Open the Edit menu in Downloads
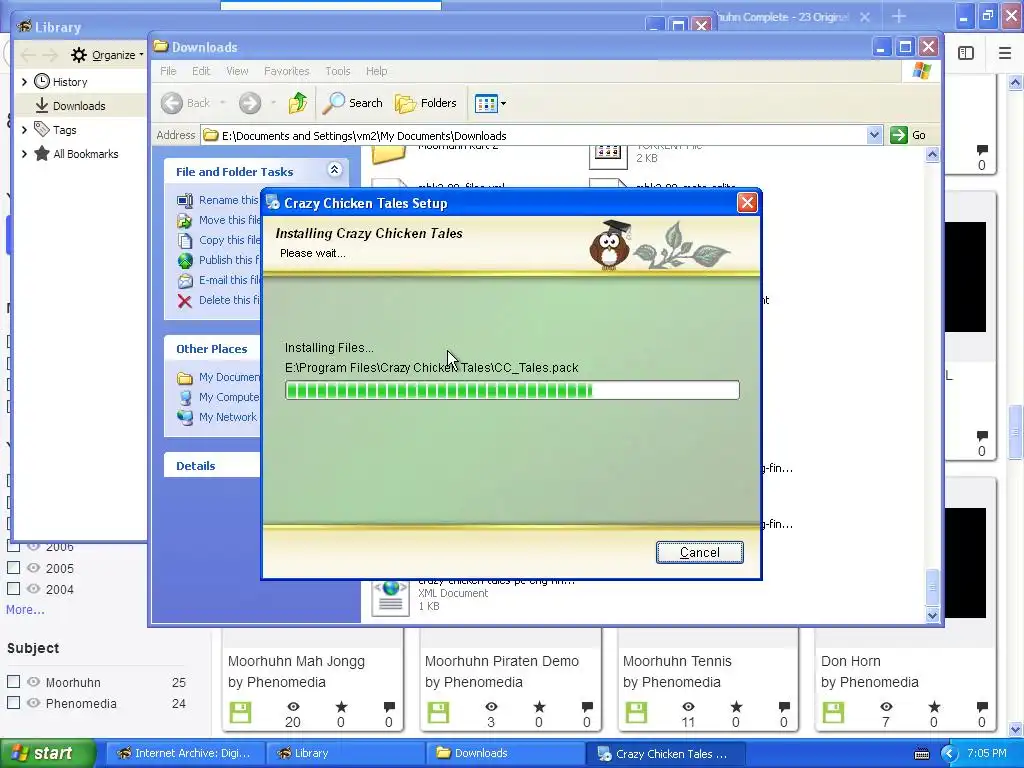This screenshot has width=1024, height=768. pyautogui.click(x=200, y=71)
